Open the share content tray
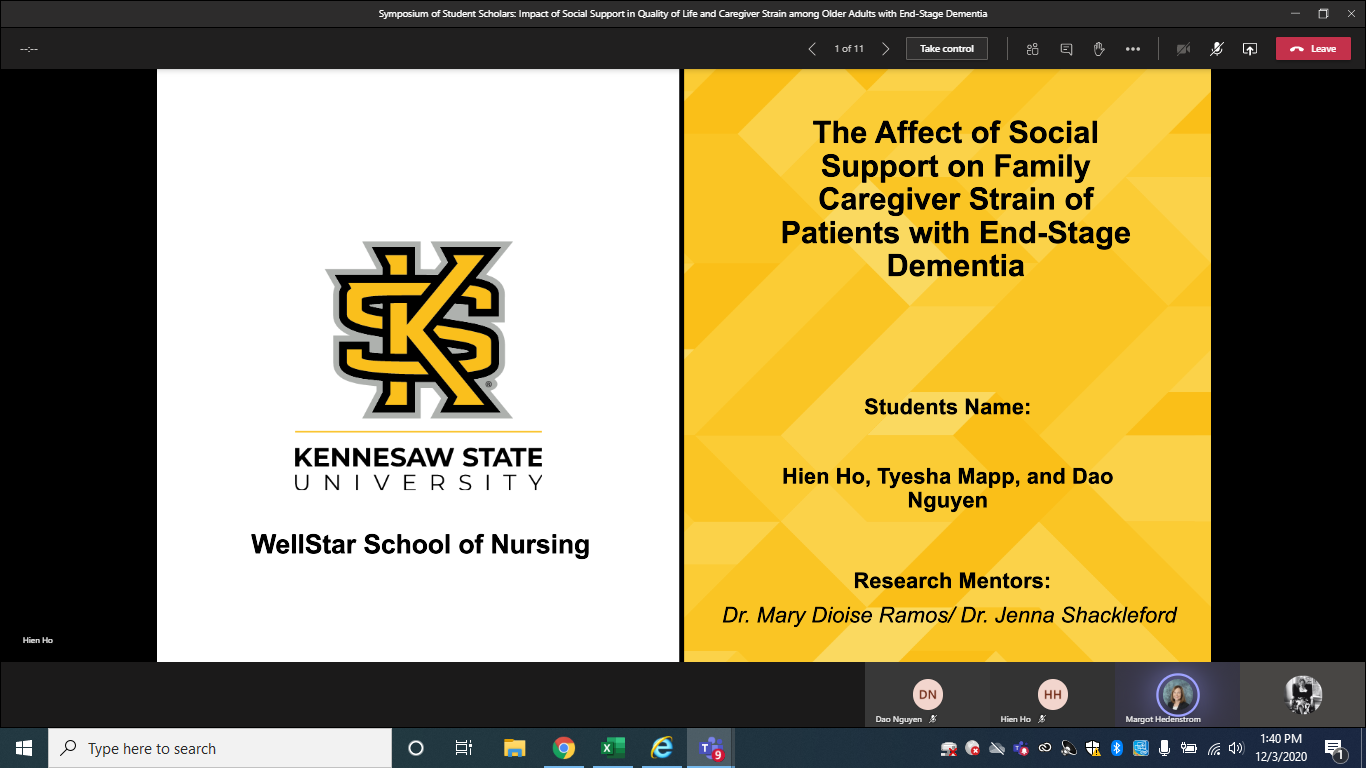Screen dimensions: 1366x768 pos(1249,49)
